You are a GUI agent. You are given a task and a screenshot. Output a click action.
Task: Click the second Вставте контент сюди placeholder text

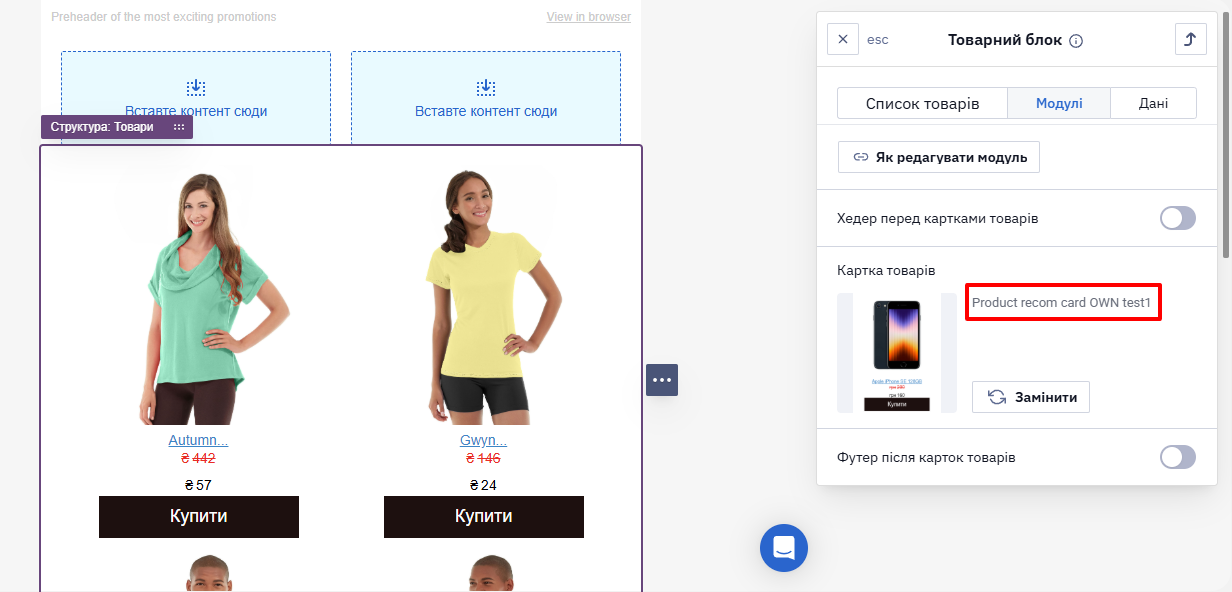pos(486,111)
